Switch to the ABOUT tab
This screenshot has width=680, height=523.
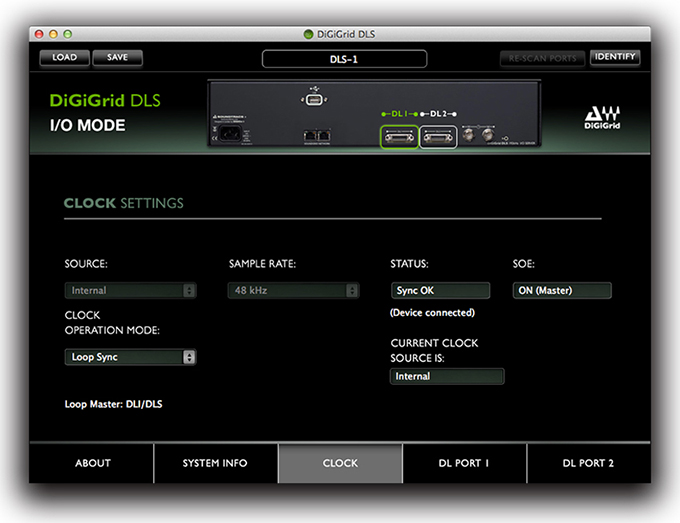tap(92, 463)
